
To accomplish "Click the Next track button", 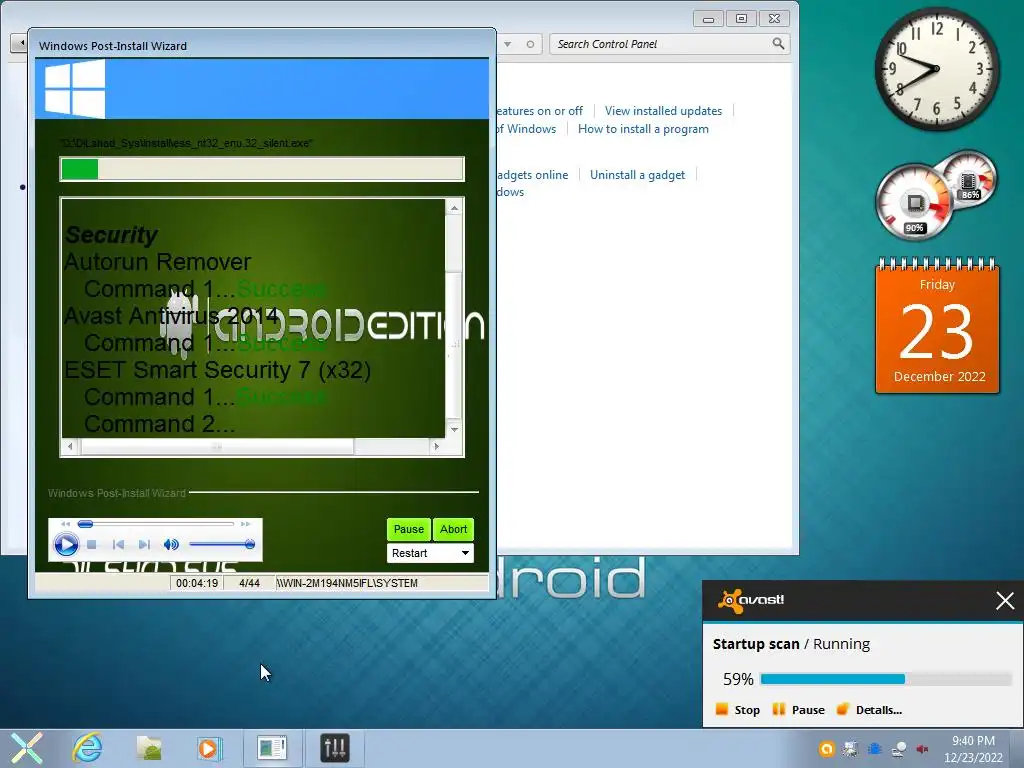I will (144, 544).
